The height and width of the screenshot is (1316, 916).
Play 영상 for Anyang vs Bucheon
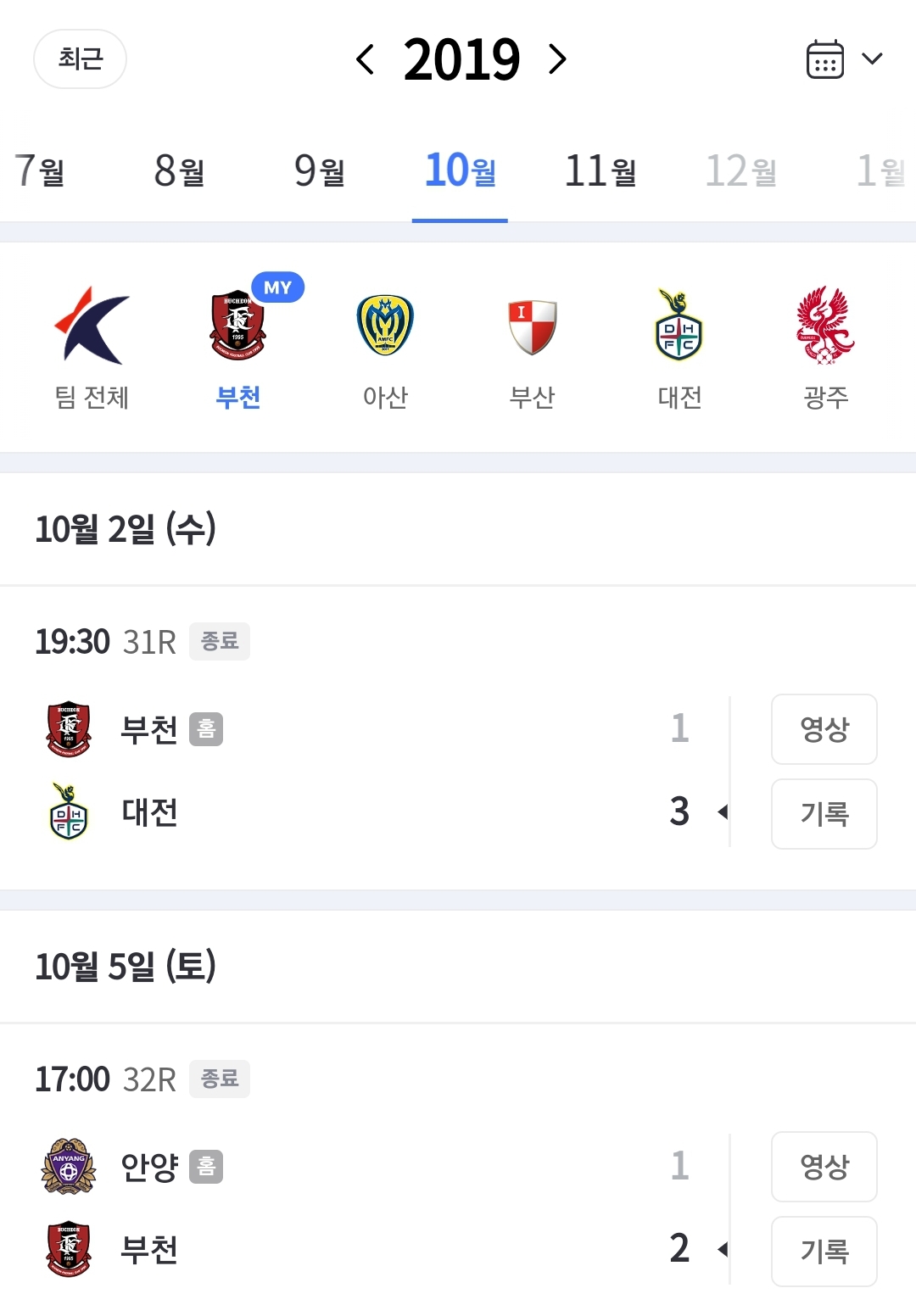[824, 1167]
